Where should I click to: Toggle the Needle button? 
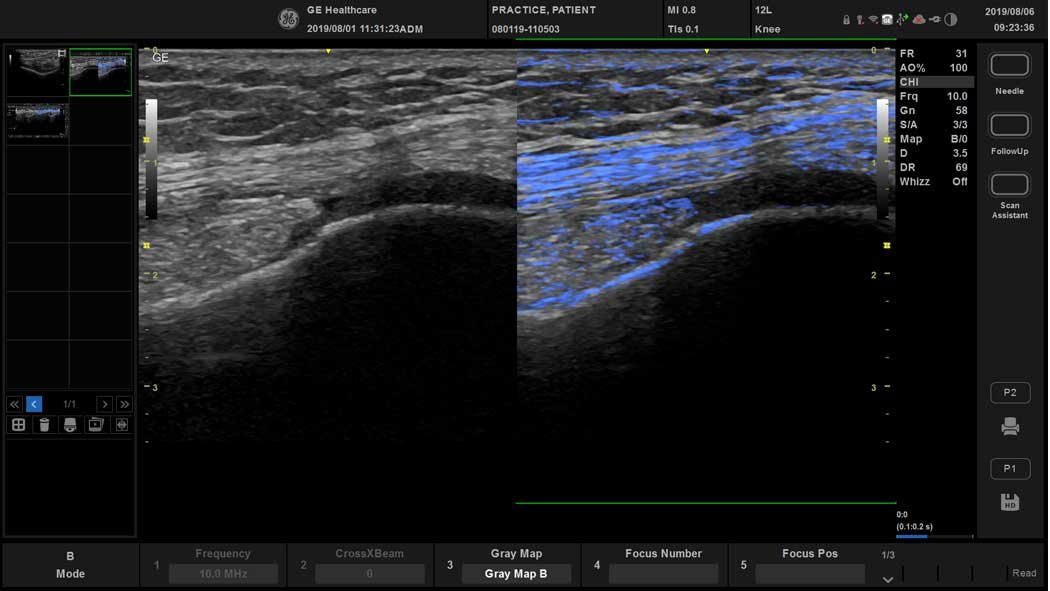point(1010,66)
